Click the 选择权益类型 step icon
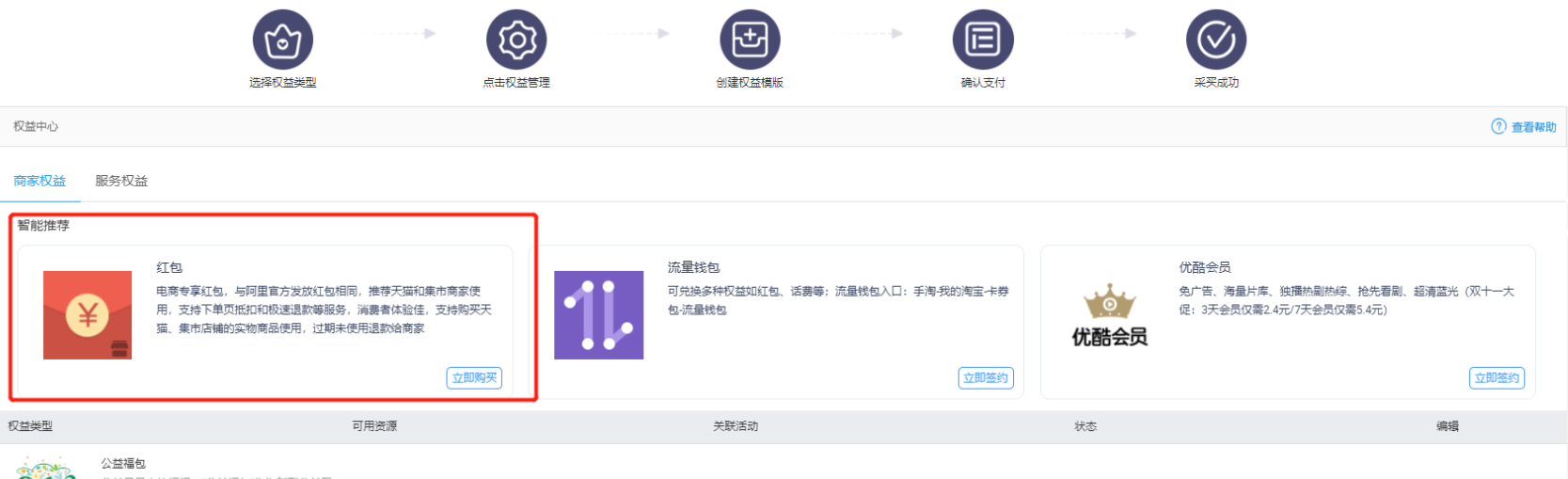This screenshot has width=1568, height=479. (282, 40)
